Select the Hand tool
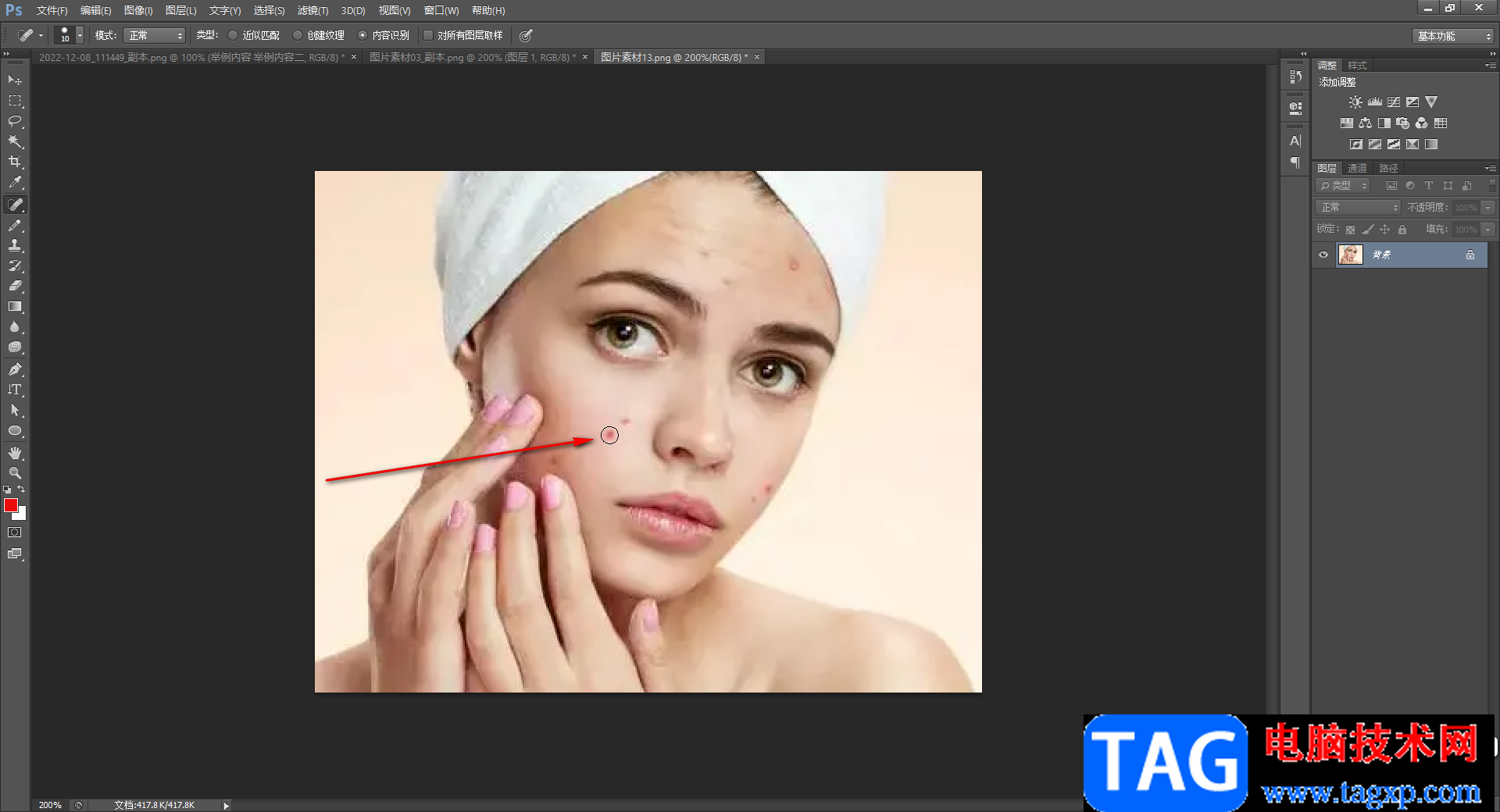This screenshot has height=812, width=1500. tap(15, 453)
